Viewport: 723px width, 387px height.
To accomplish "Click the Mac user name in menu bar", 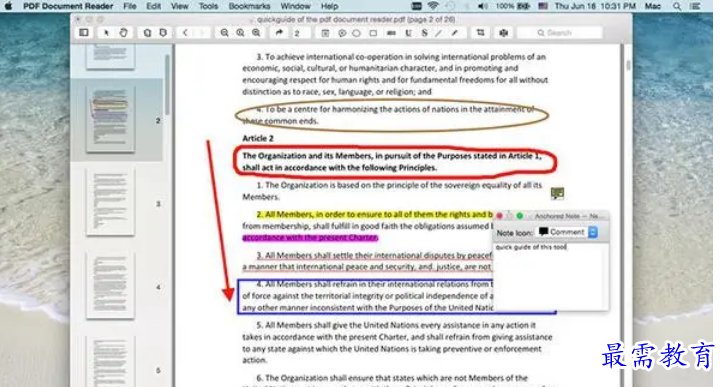I will pyautogui.click(x=652, y=6).
